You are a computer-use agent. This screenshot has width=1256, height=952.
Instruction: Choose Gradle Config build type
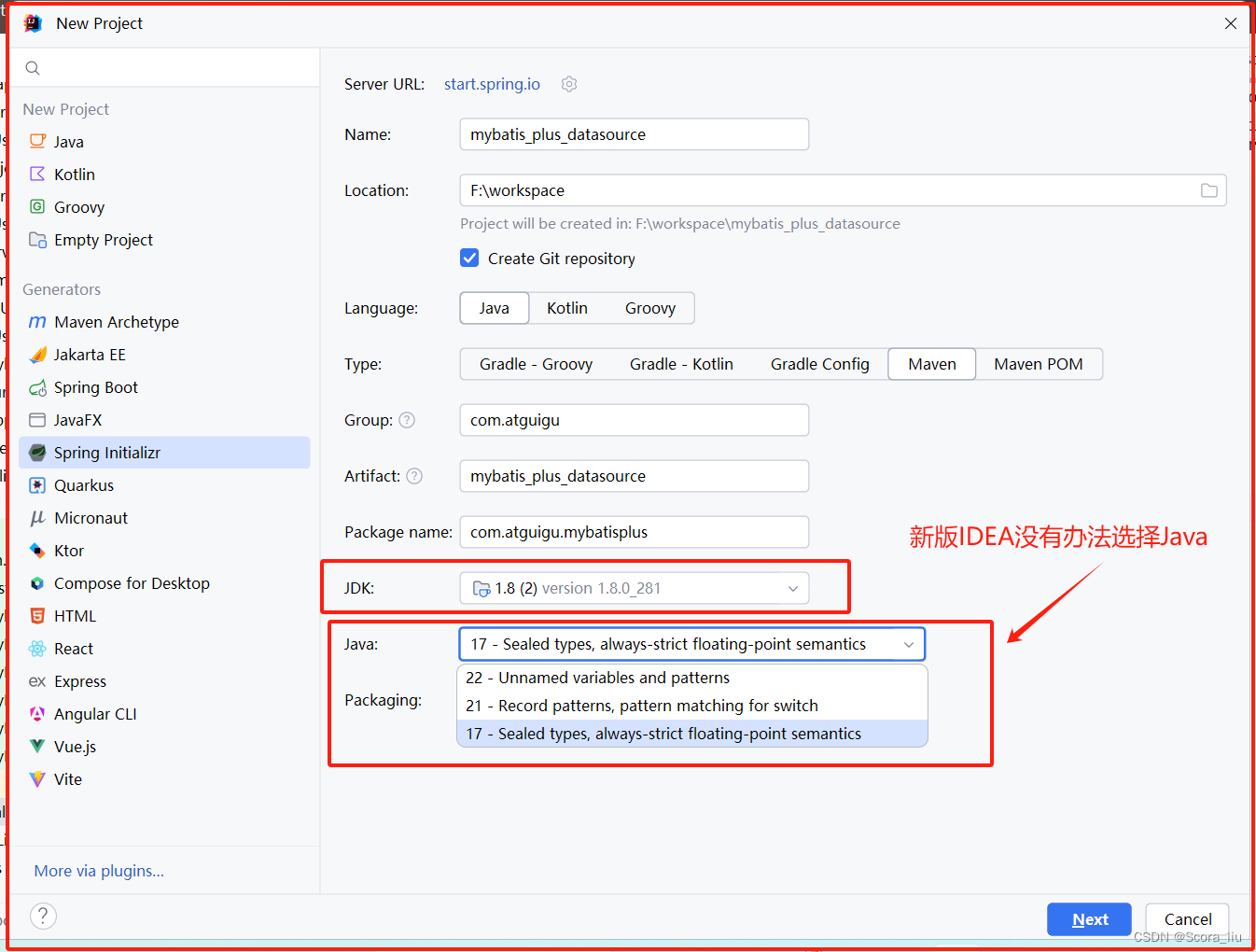tap(820, 364)
